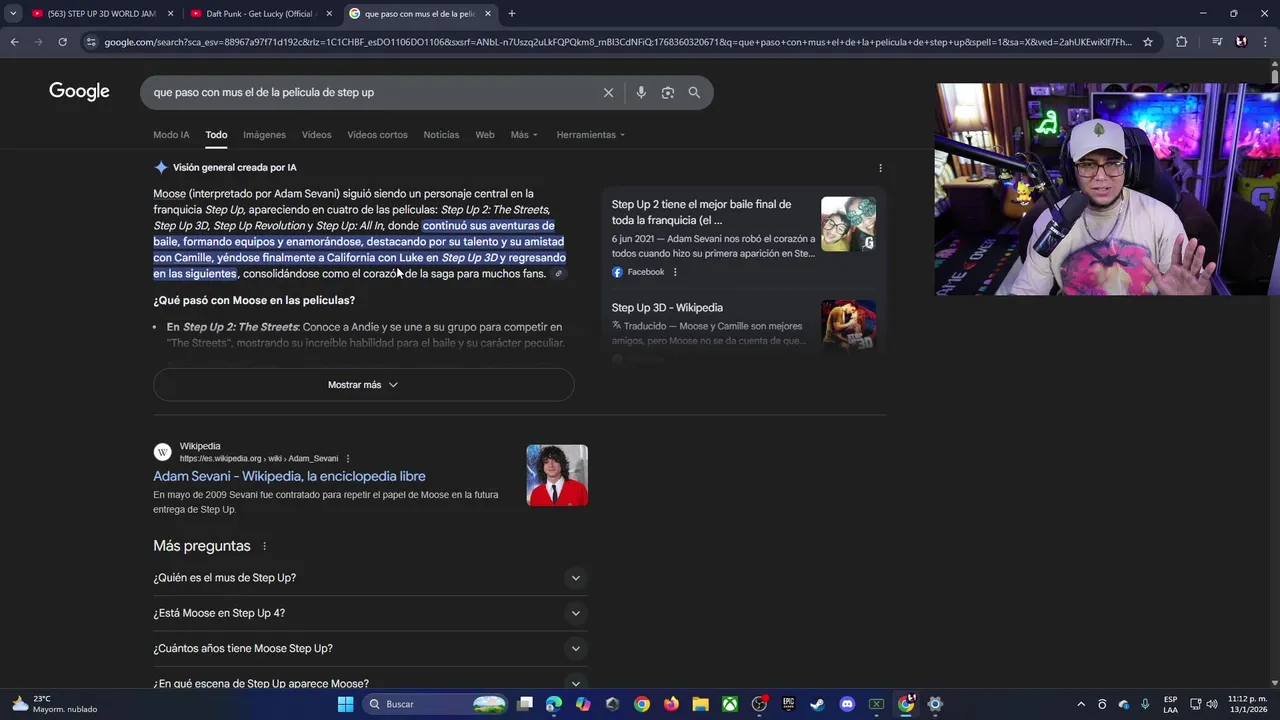
Task: Click the Chrome address bar URL
Action: (x=618, y=42)
